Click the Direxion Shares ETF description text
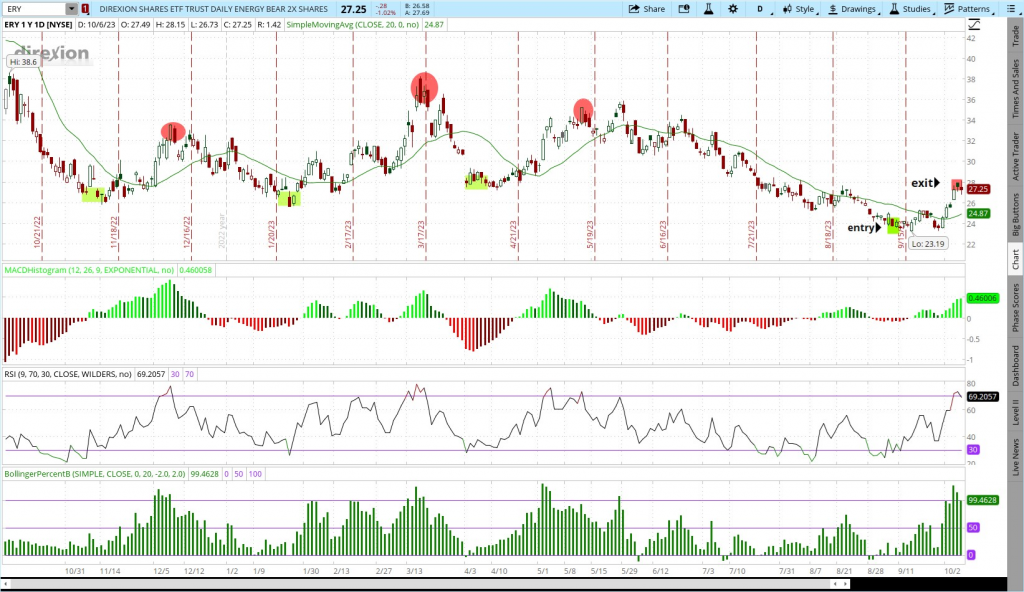Viewport: 1024px width, 592px height. coord(214,9)
